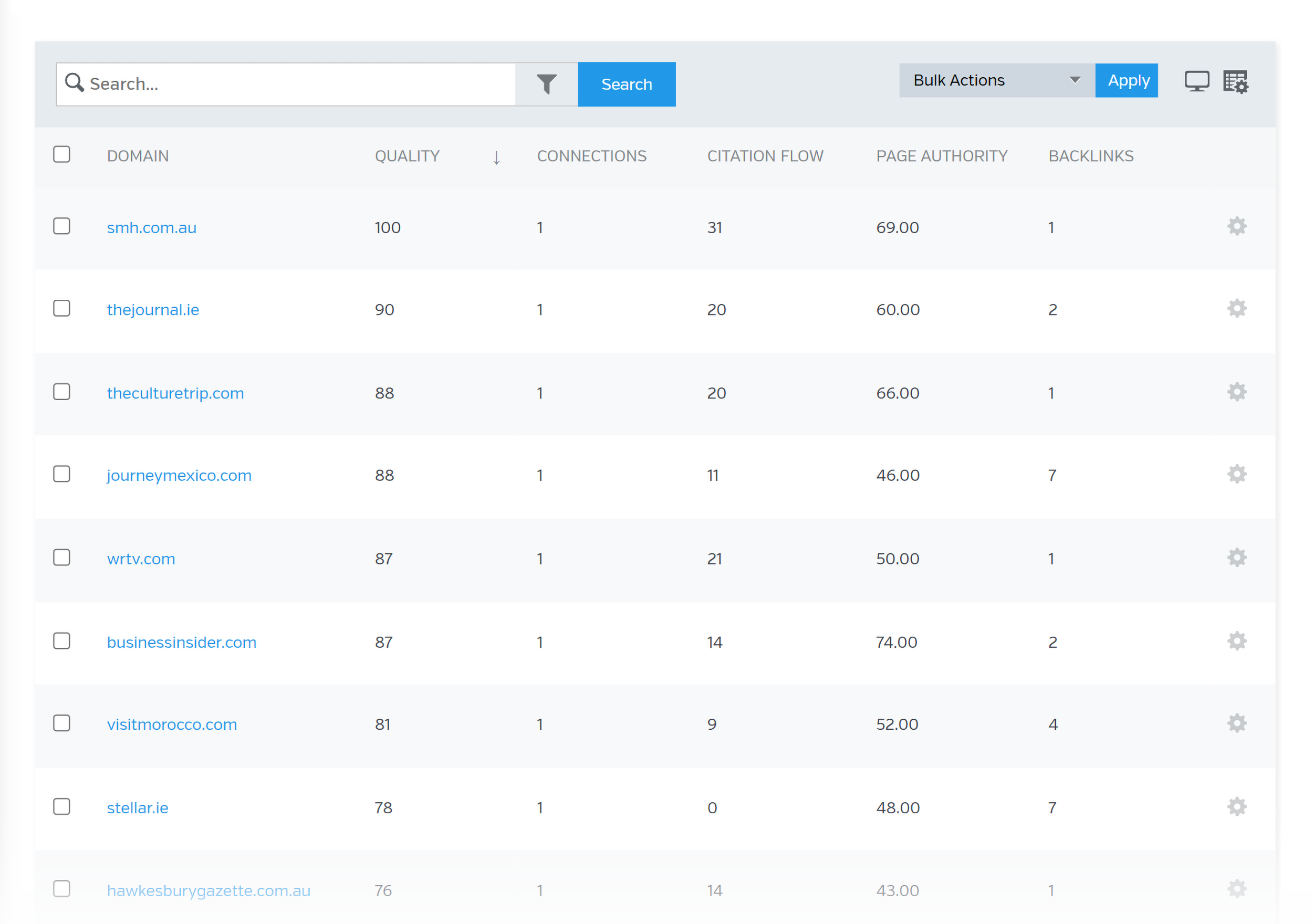Check the journeymexico.com row checkbox
This screenshot has width=1313, height=924.
click(x=62, y=475)
